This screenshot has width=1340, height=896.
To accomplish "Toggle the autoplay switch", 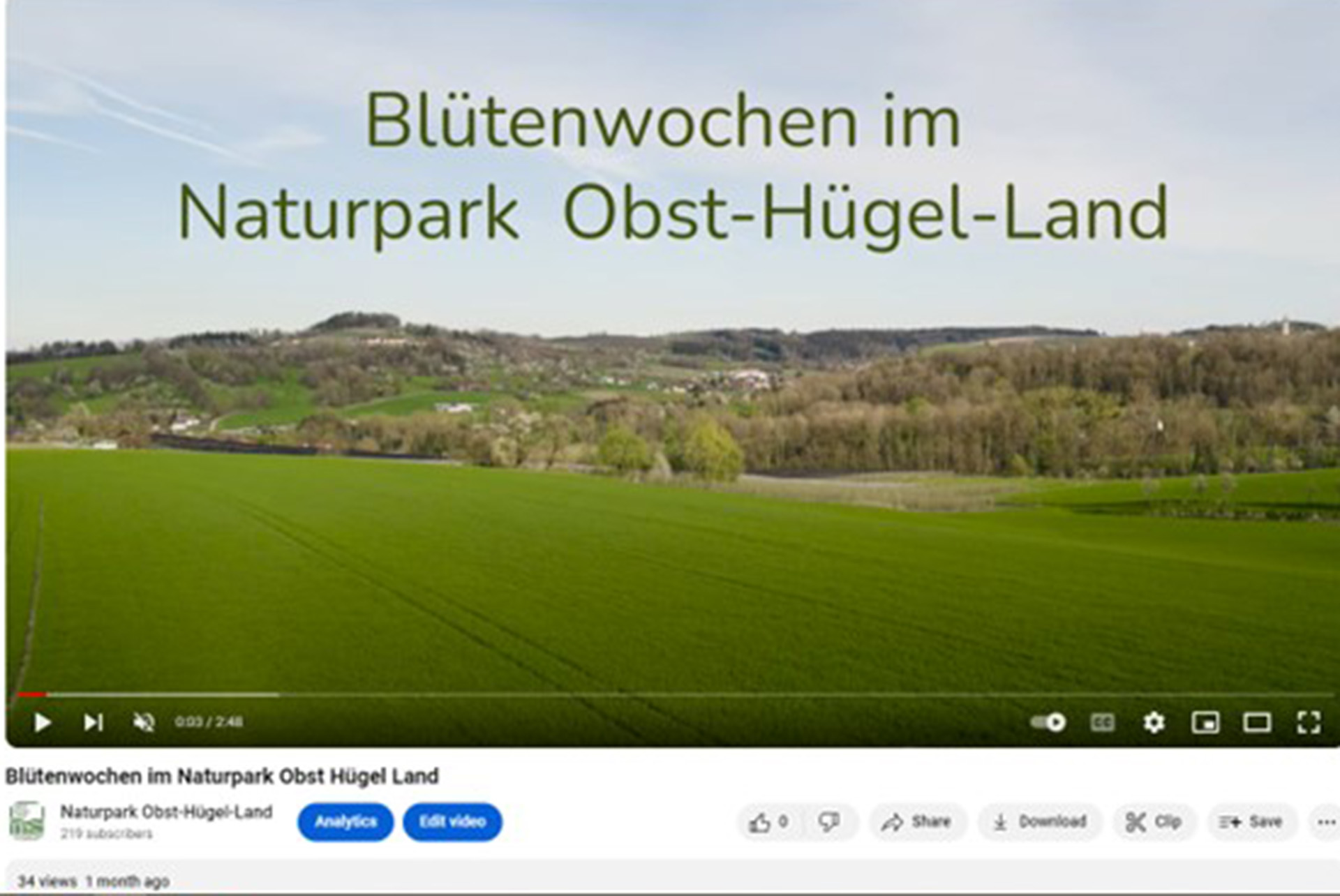I will pos(1048,722).
